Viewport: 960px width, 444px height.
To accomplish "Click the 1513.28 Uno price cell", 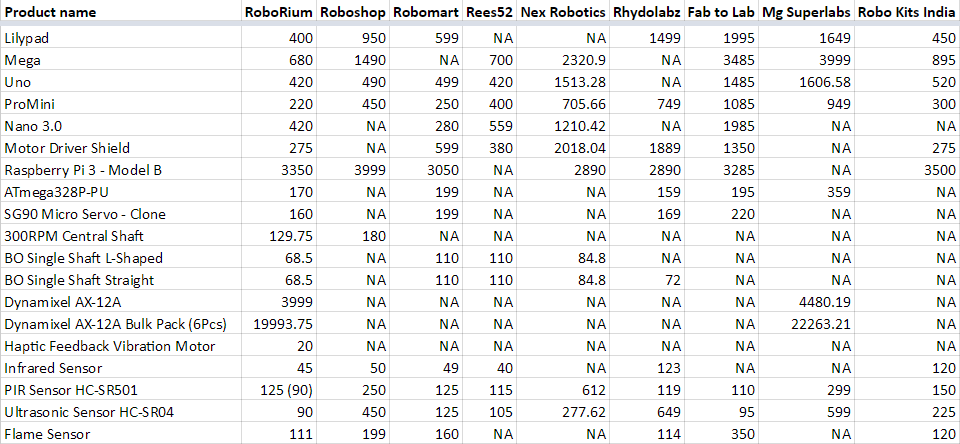I will pyautogui.click(x=564, y=82).
